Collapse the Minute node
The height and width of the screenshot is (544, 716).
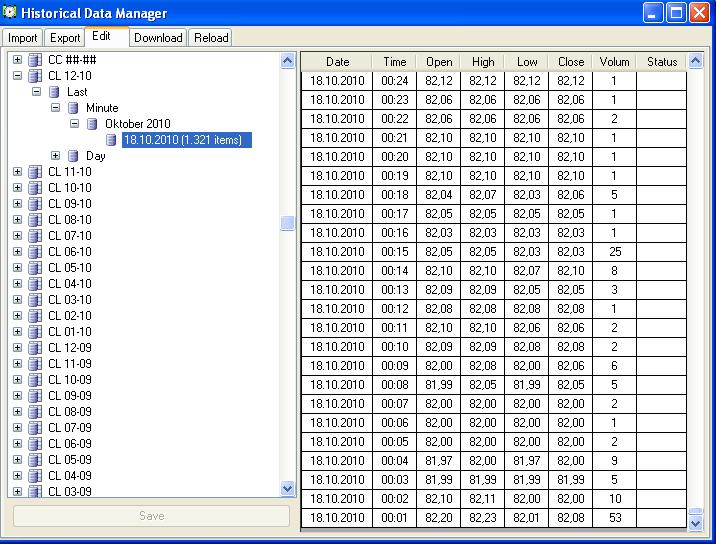pos(55,108)
